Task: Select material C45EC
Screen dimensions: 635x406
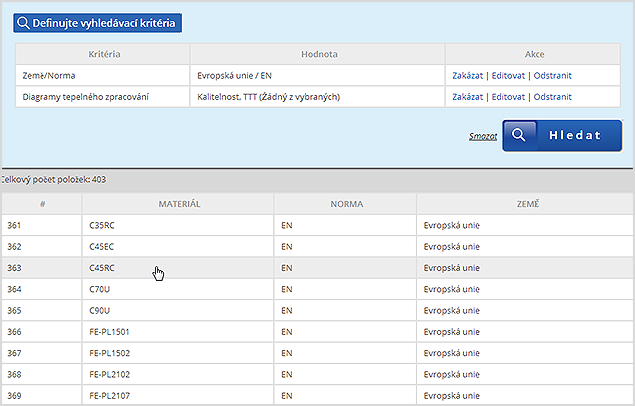Action: (x=101, y=247)
